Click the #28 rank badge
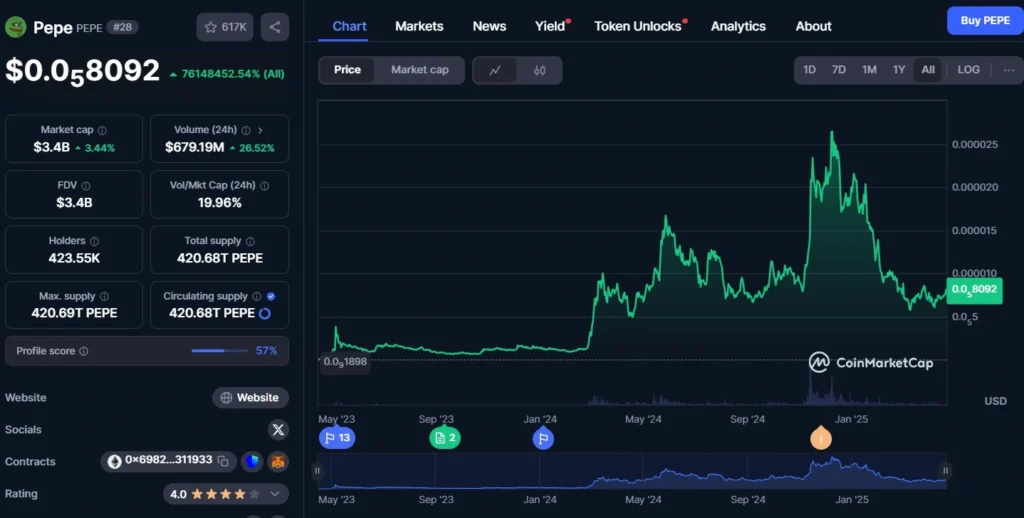Screen dimensions: 1024x518 click(x=122, y=27)
